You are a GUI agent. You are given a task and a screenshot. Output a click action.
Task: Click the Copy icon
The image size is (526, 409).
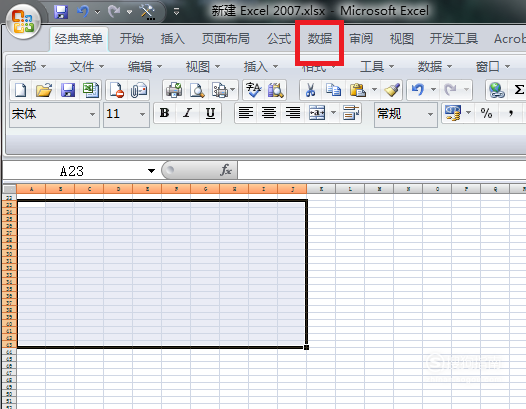(x=333, y=90)
